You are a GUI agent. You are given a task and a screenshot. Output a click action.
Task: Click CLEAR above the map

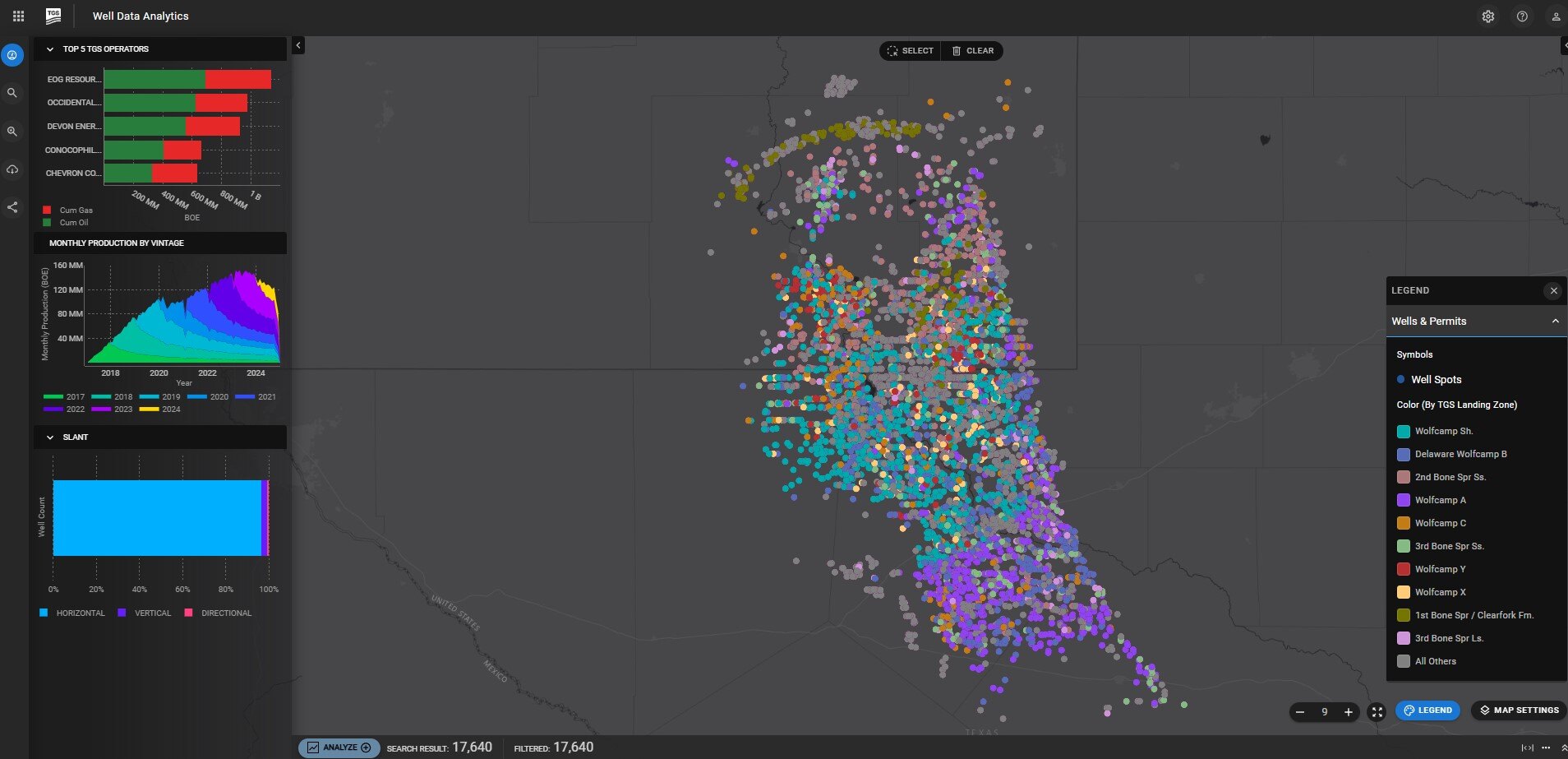972,50
